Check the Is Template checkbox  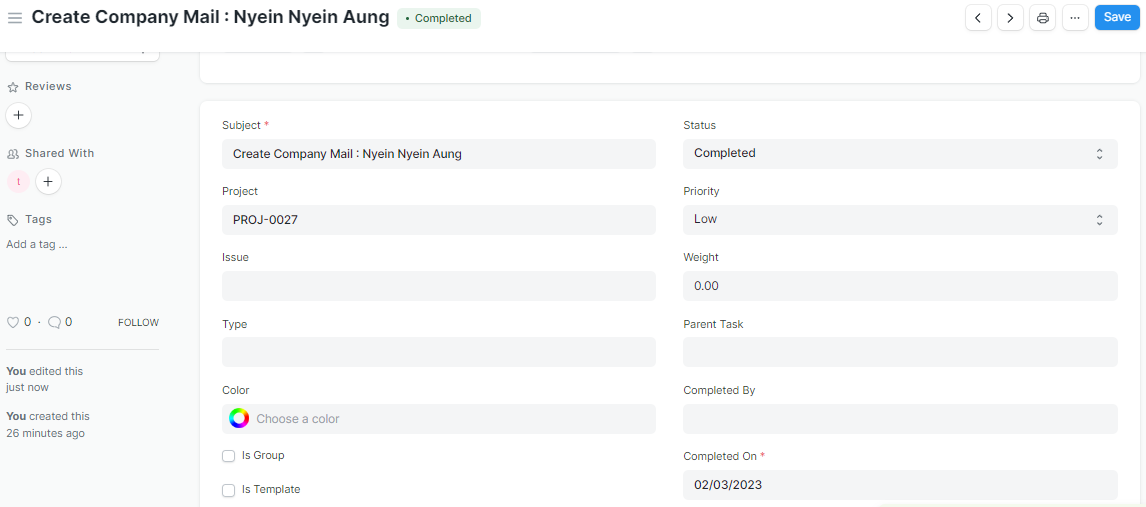coord(229,489)
